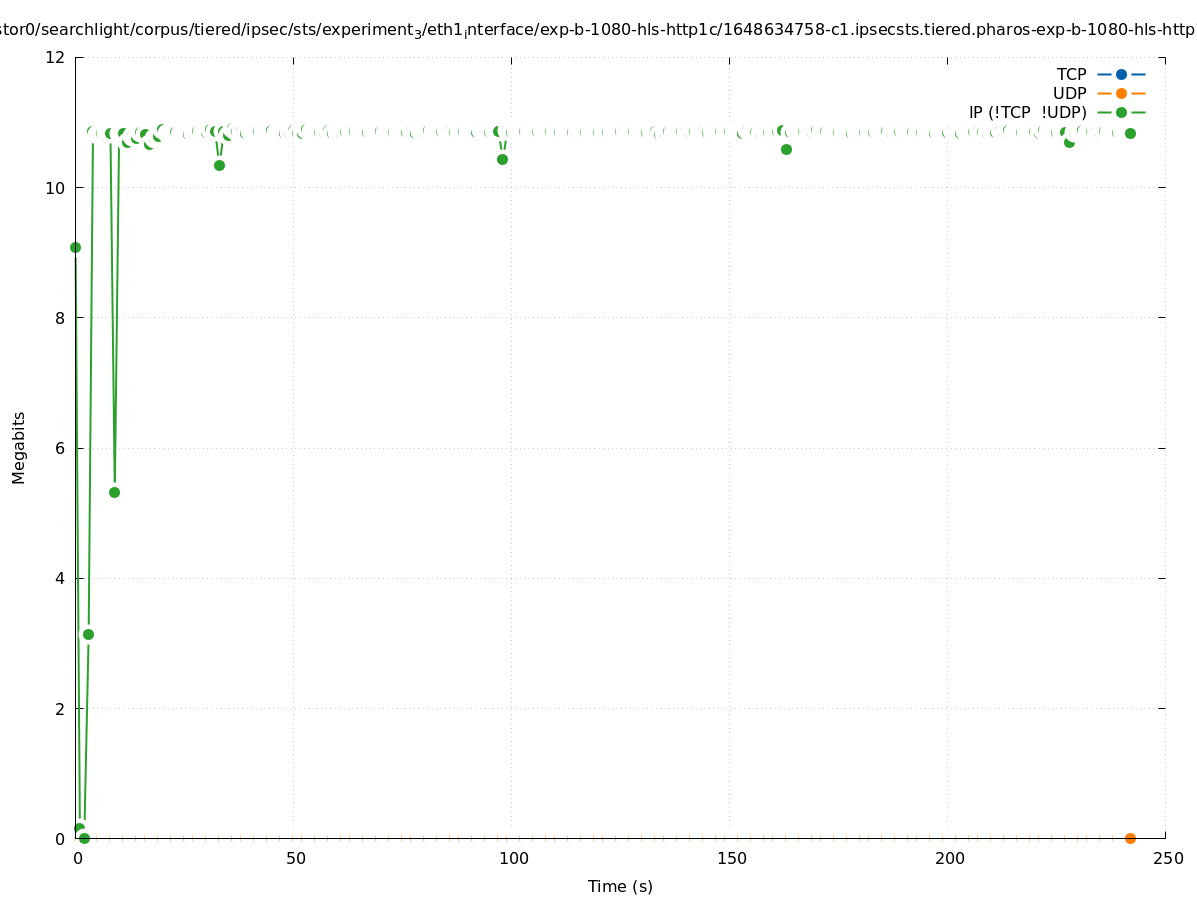The height and width of the screenshot is (900, 1197).
Task: Click the blue TCP legend marker
Action: click(1121, 74)
